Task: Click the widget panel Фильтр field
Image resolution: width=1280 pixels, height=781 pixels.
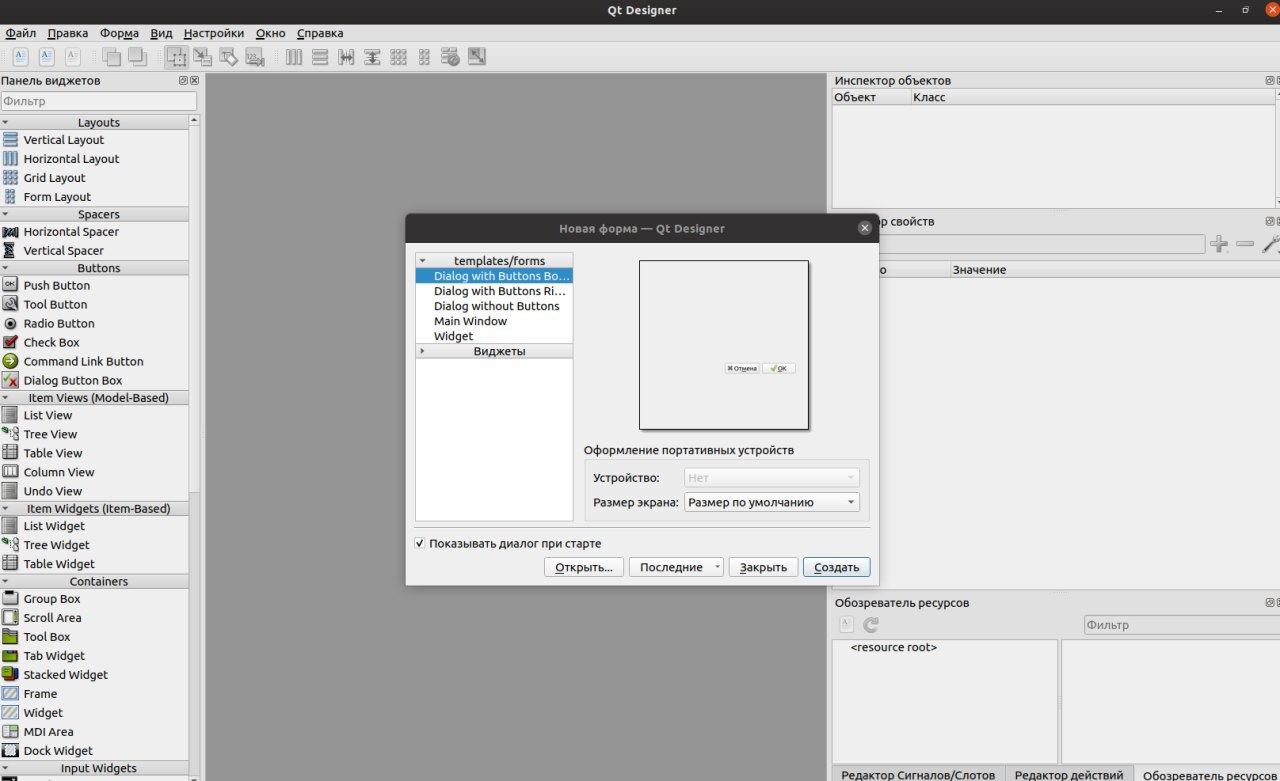Action: [99, 101]
